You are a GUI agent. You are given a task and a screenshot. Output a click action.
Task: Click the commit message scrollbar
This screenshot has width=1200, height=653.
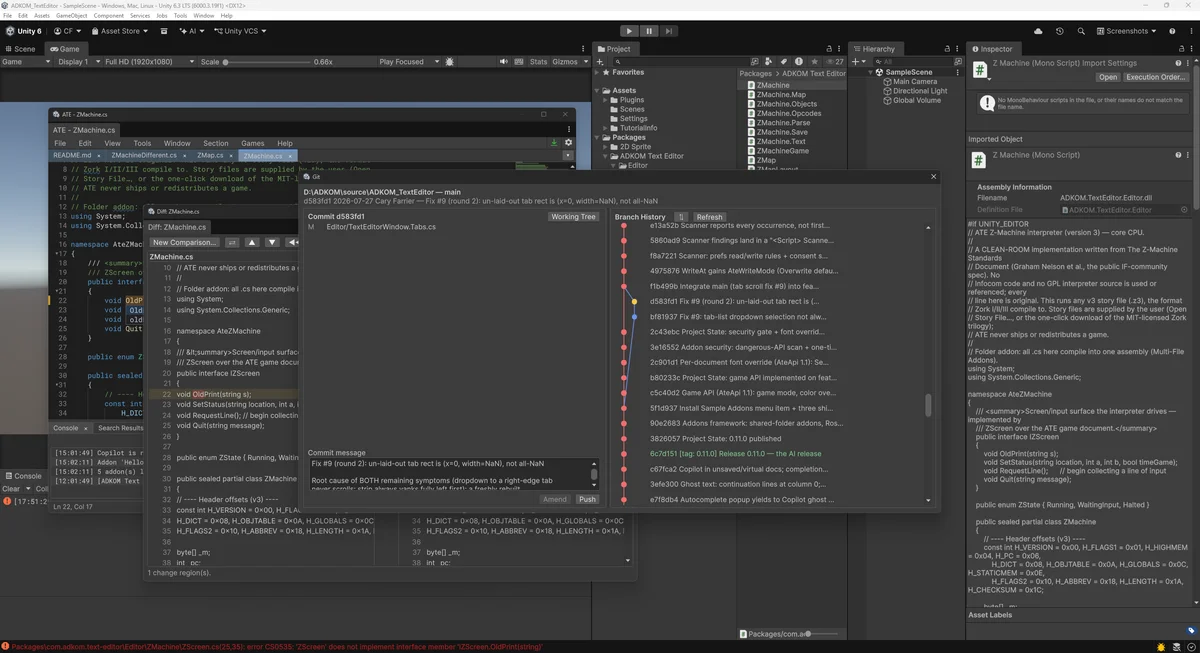(594, 475)
